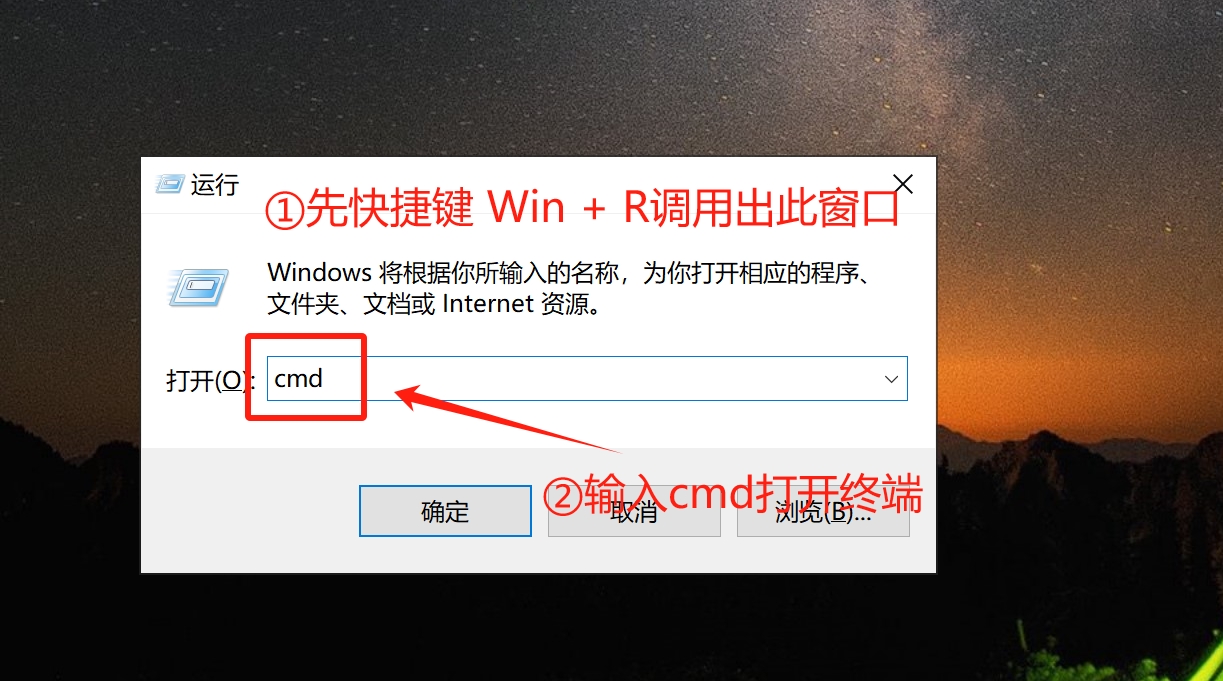The width and height of the screenshot is (1223, 681).
Task: Click the 'Internet 资源' description line
Action: (x=521, y=303)
